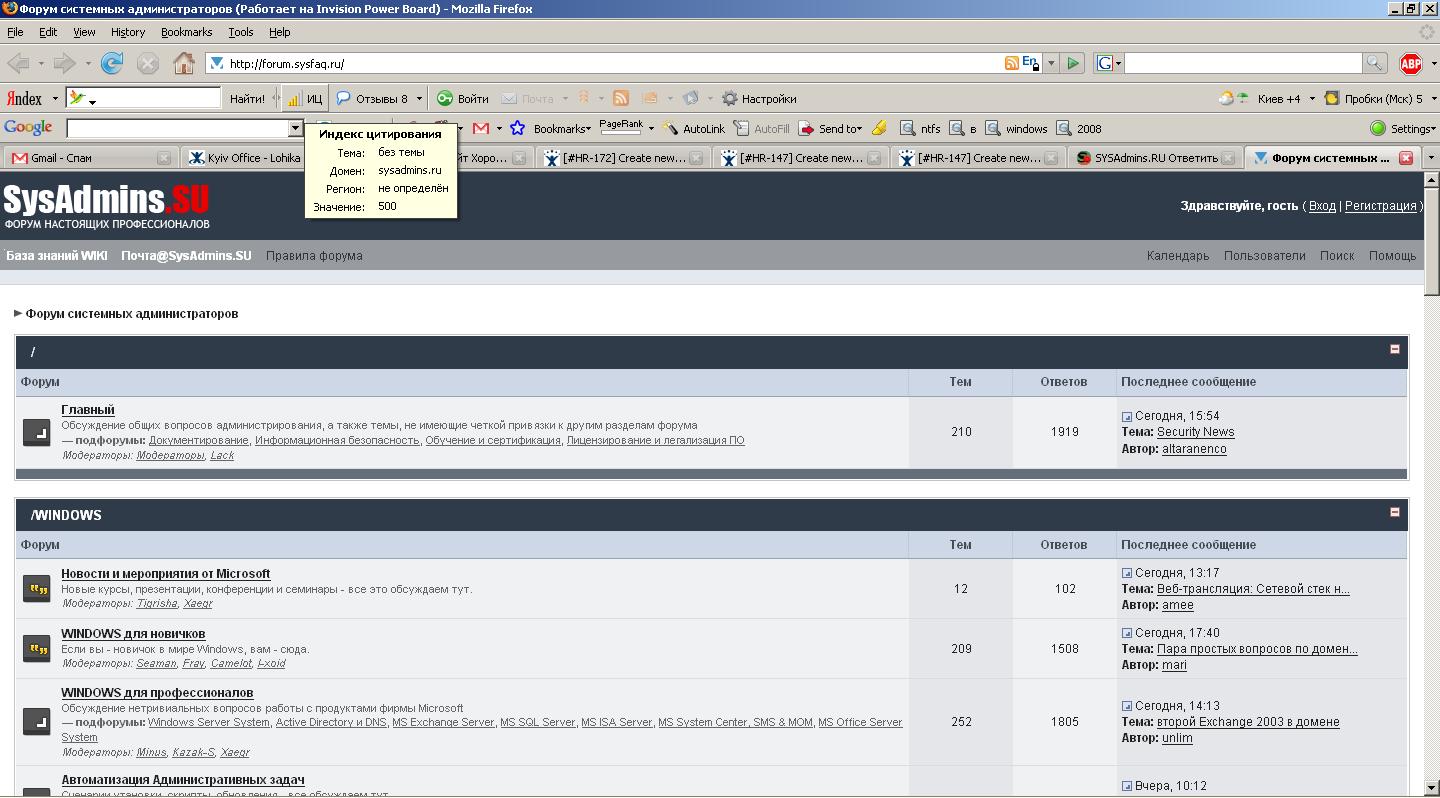Viewport: 1440px width, 798px height.
Task: Click the PageRank indicator
Action: pos(621,127)
